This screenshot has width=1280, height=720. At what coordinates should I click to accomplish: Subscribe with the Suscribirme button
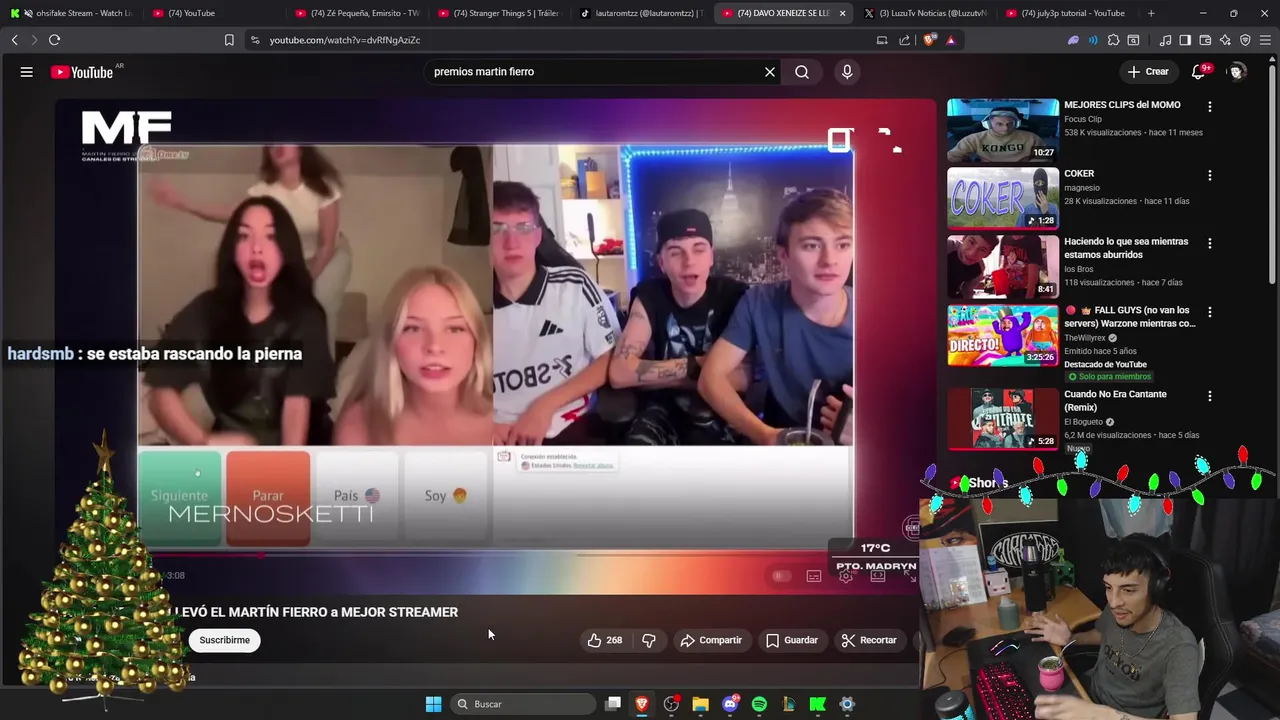[225, 640]
